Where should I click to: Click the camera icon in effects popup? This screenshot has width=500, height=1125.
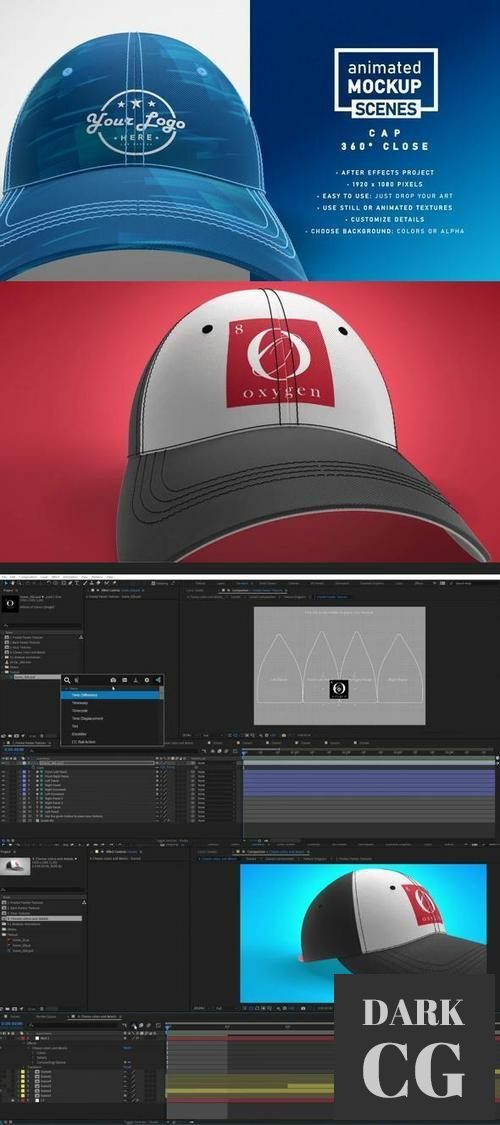pos(113,680)
